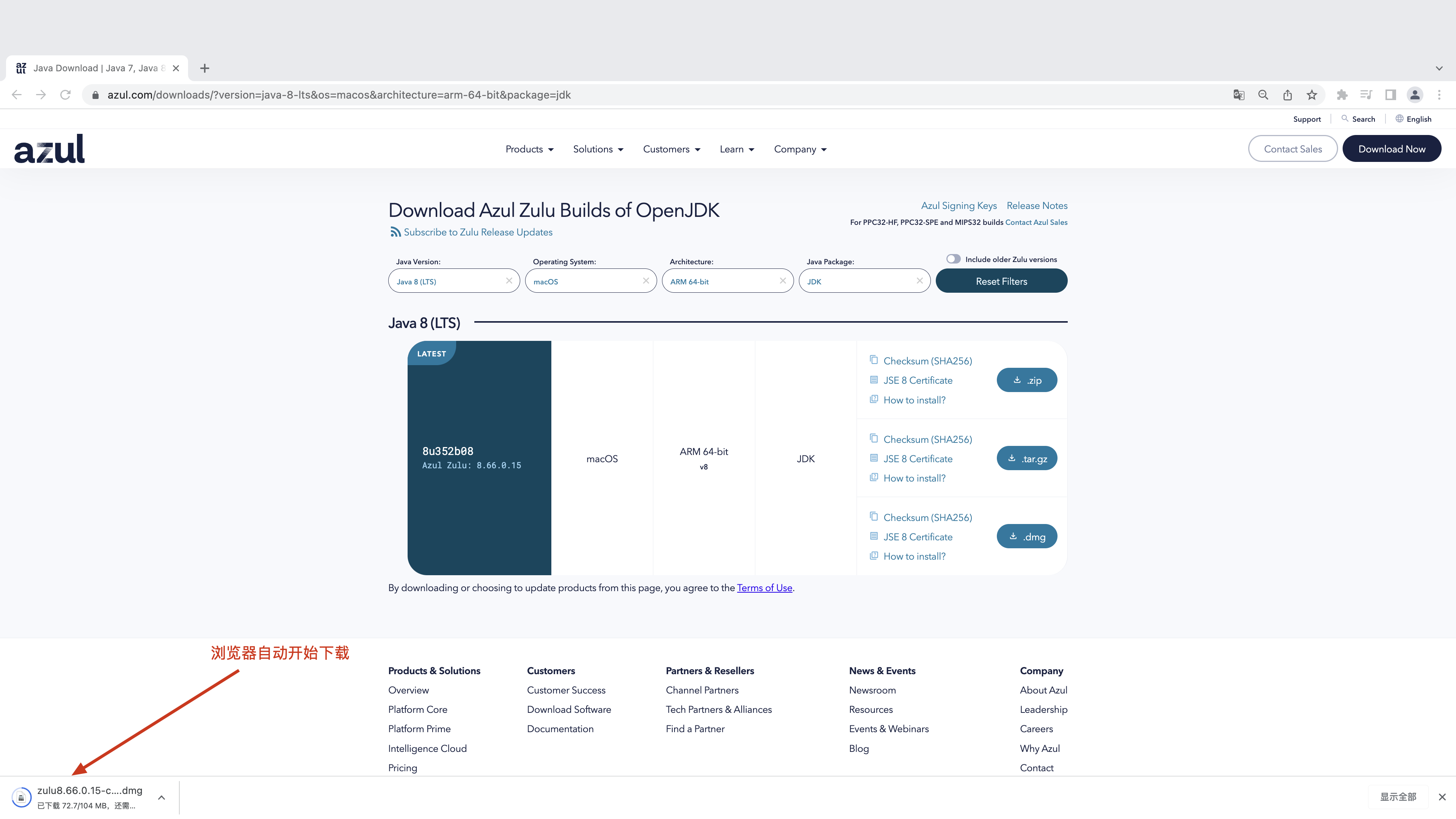Viewport: 1456px width, 819px height.
Task: Open Google Translate icon in address bar
Action: pos(1238,95)
